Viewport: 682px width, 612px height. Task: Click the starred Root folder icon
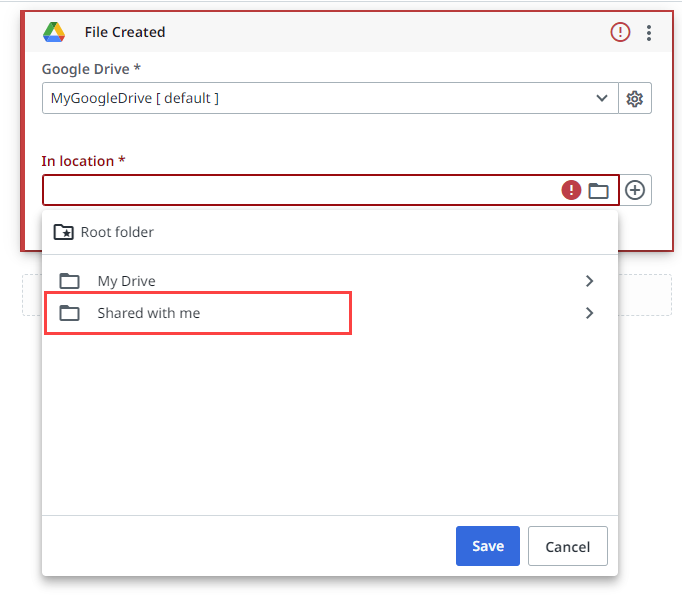click(63, 232)
